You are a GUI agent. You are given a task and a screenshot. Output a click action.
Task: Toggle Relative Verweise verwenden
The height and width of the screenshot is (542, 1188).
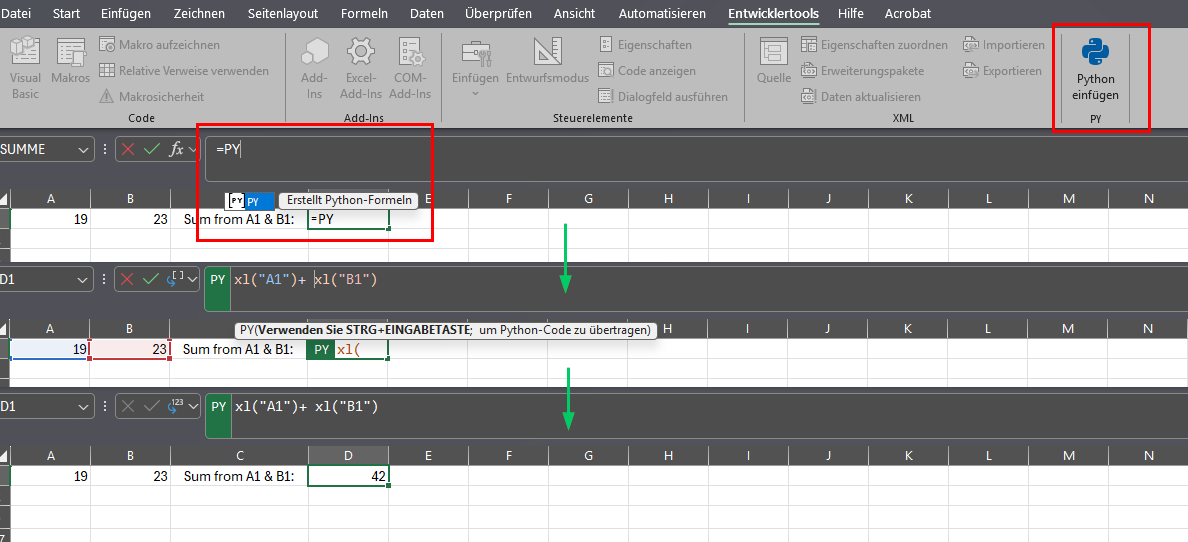coord(184,71)
